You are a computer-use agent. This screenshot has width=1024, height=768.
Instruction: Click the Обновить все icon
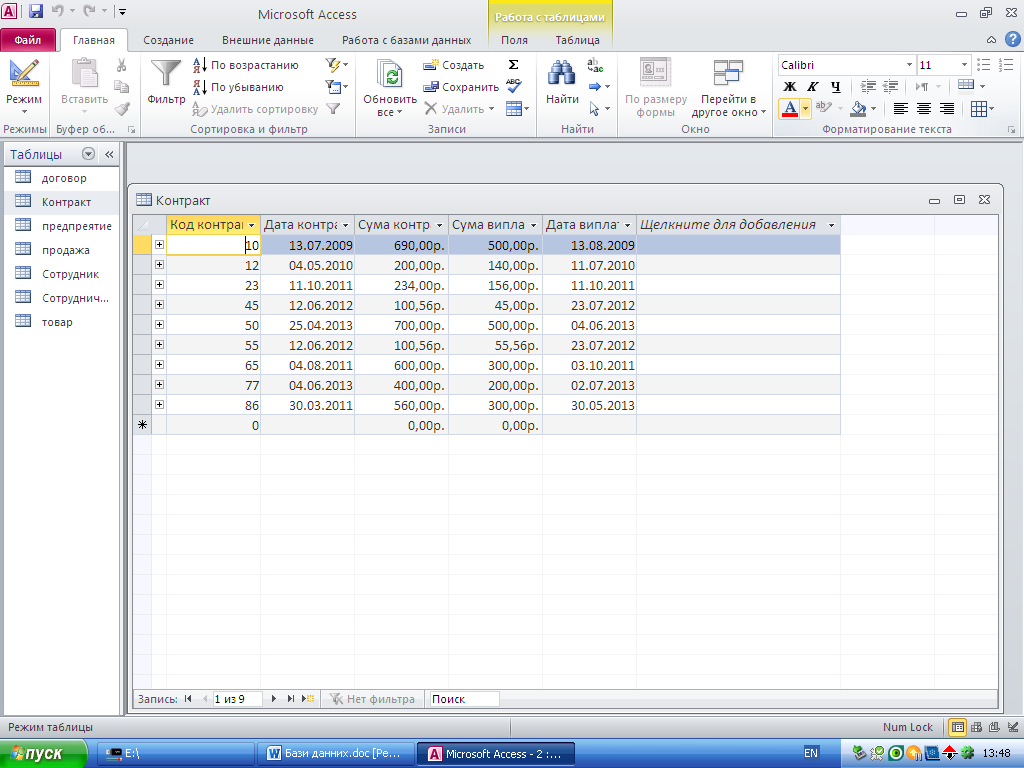(x=390, y=74)
